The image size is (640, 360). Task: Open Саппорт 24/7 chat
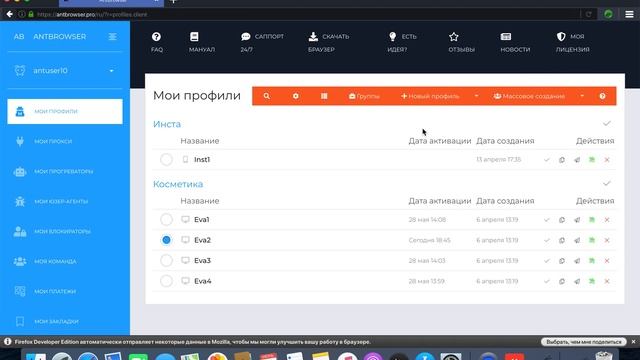(x=262, y=42)
